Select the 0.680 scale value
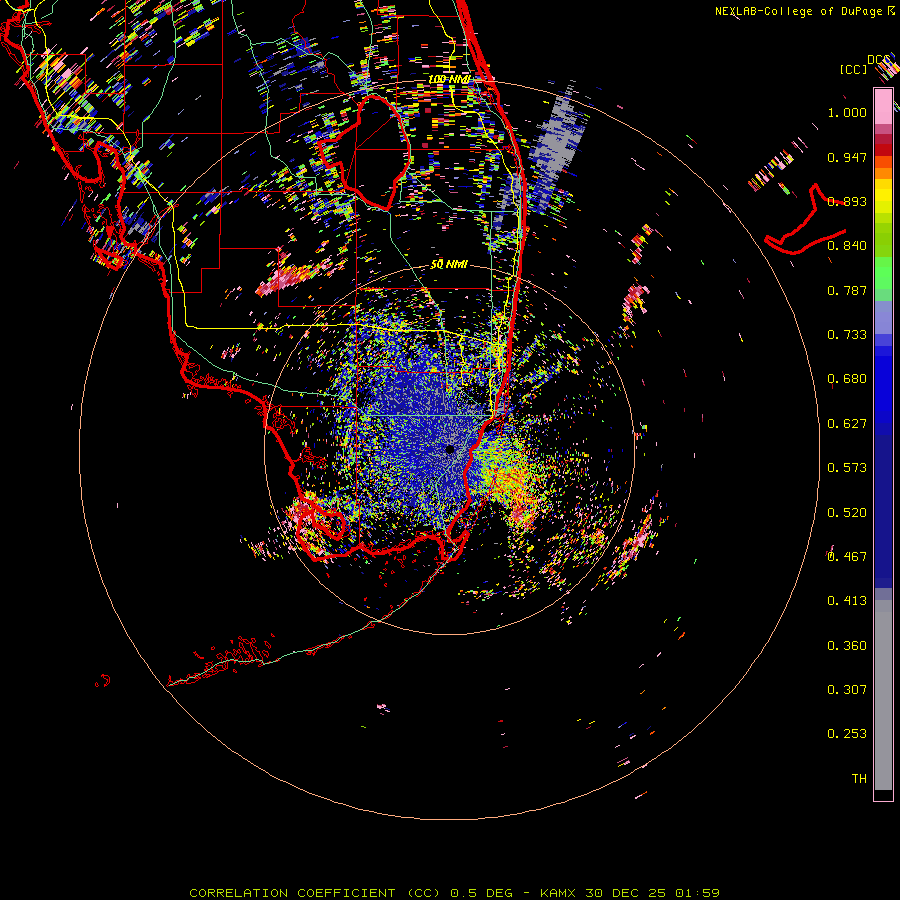 tap(847, 379)
